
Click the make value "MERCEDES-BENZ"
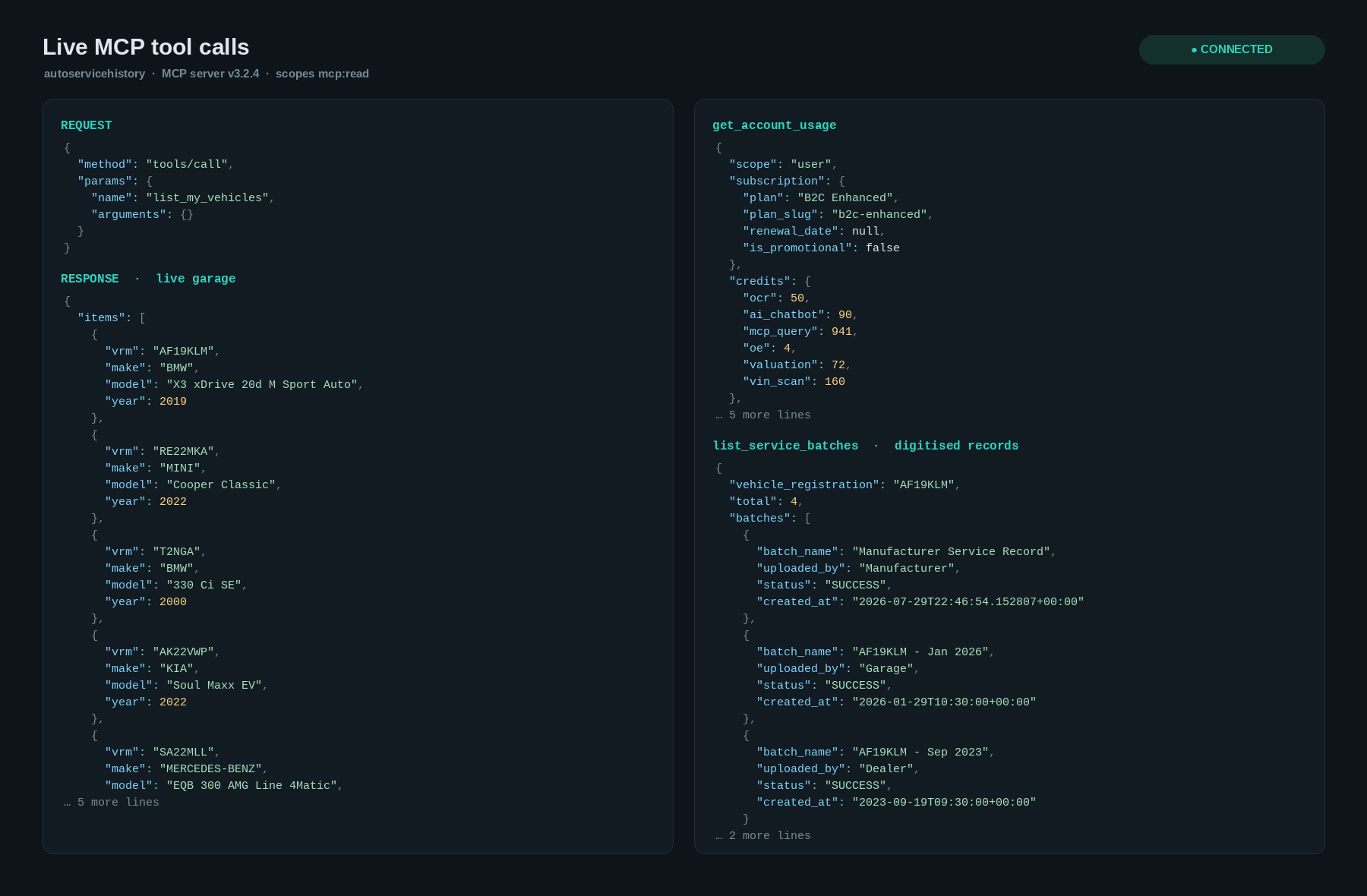[210, 769]
